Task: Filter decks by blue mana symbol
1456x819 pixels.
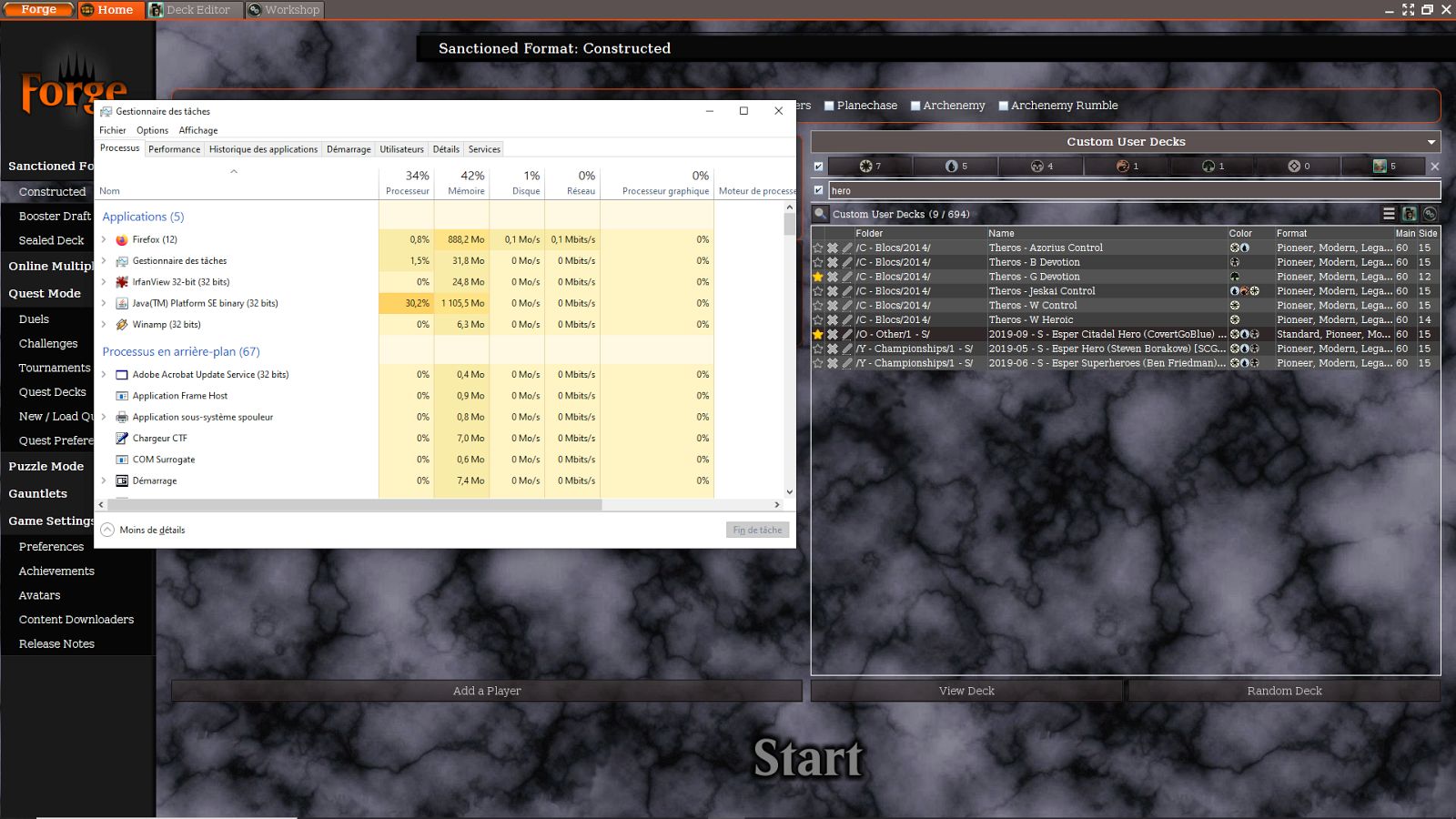Action: [955, 166]
